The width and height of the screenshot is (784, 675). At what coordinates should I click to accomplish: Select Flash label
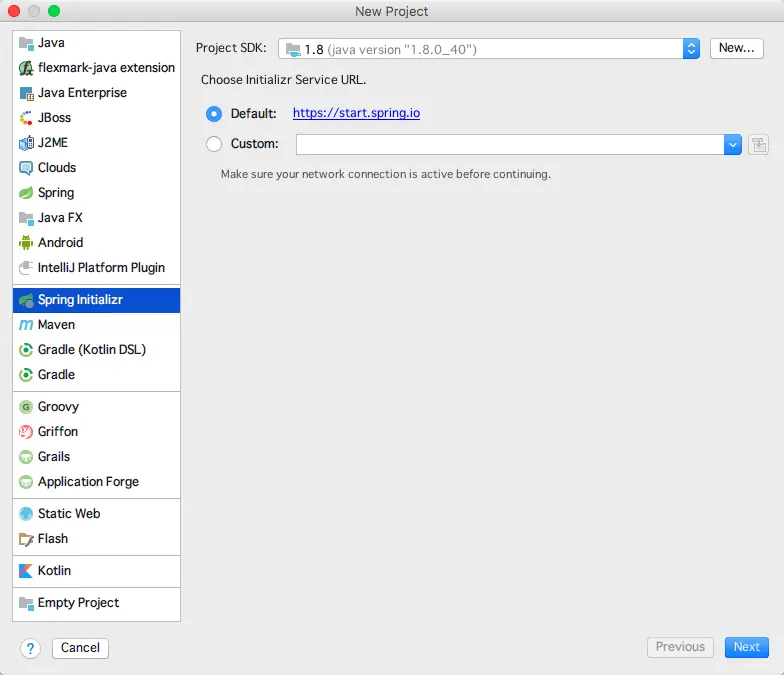point(53,539)
